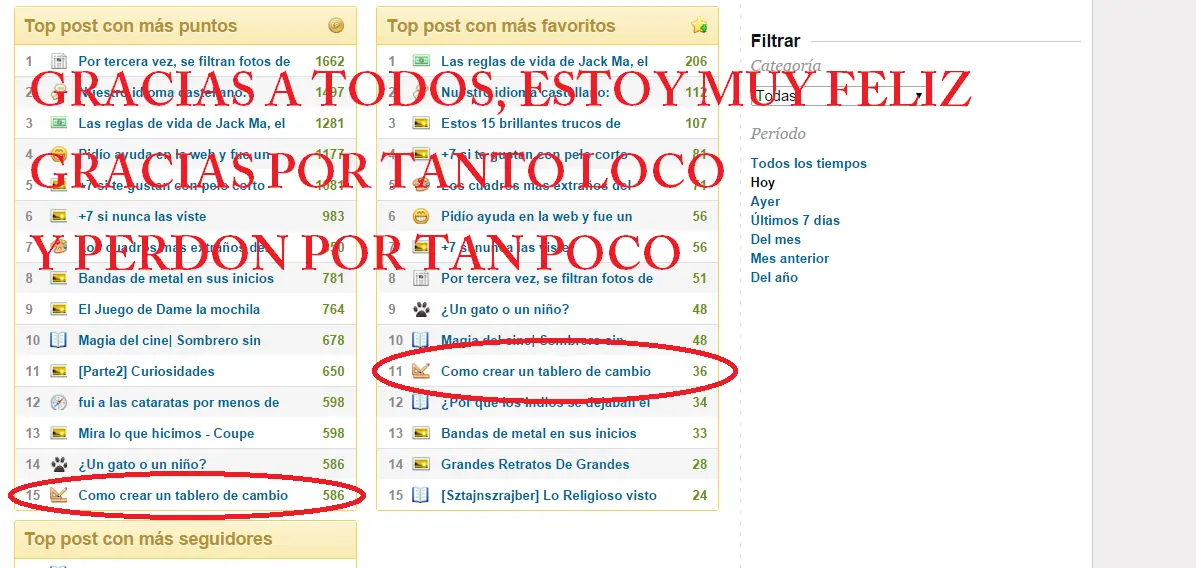Select the 'Ayer' period filter
Screen dimensions: 1196x568
click(765, 201)
